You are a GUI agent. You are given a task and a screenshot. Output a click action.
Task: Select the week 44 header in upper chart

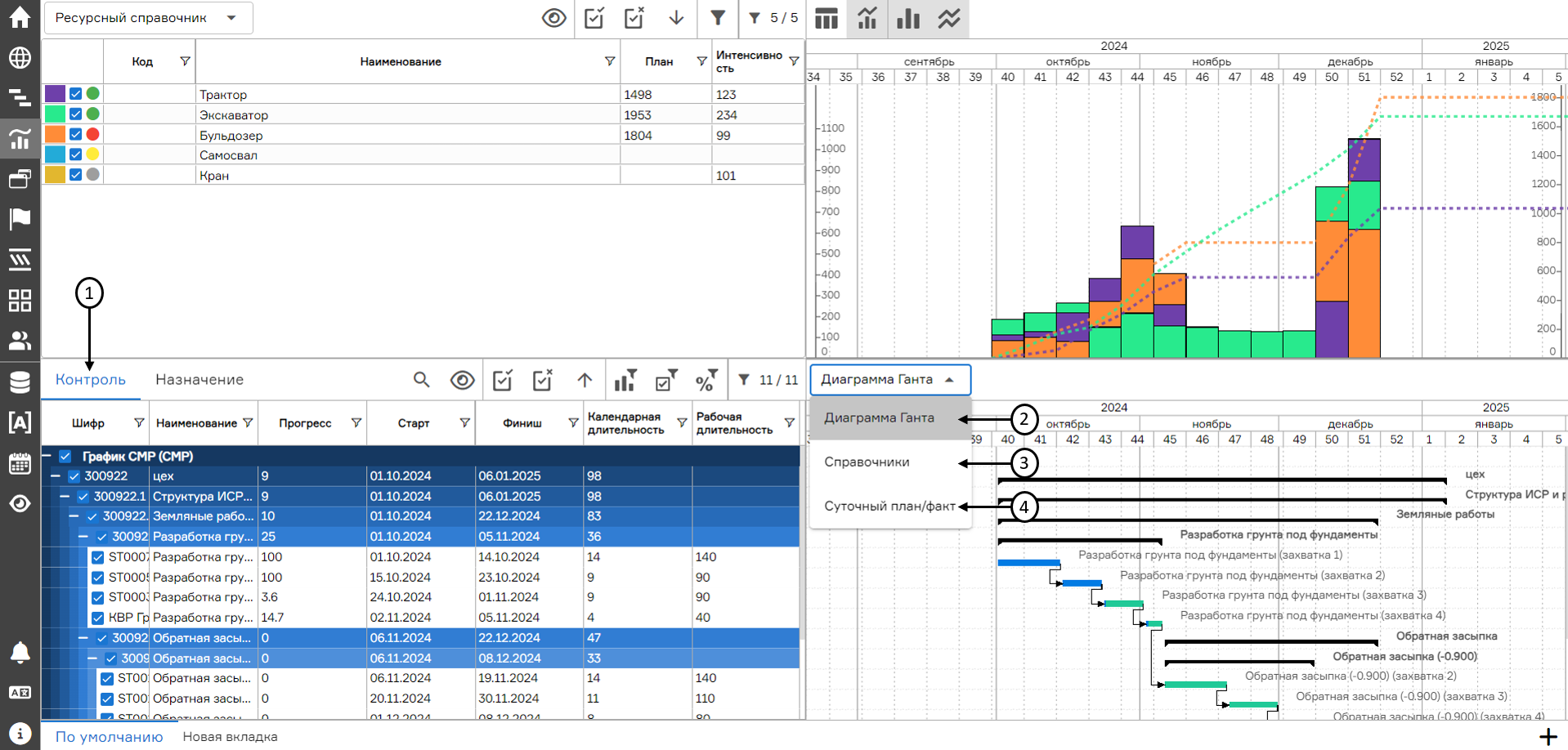pyautogui.click(x=1137, y=77)
